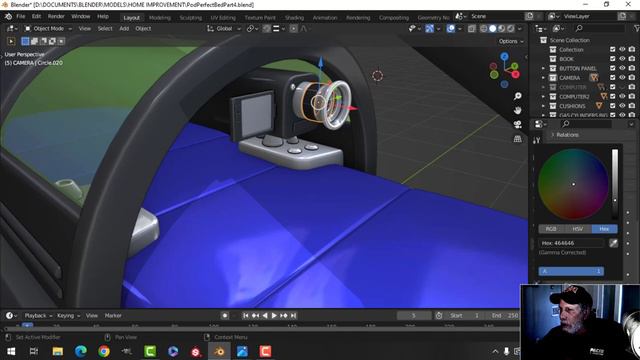Open the viewport Options dropdown
640x360 pixels.
(511, 41)
